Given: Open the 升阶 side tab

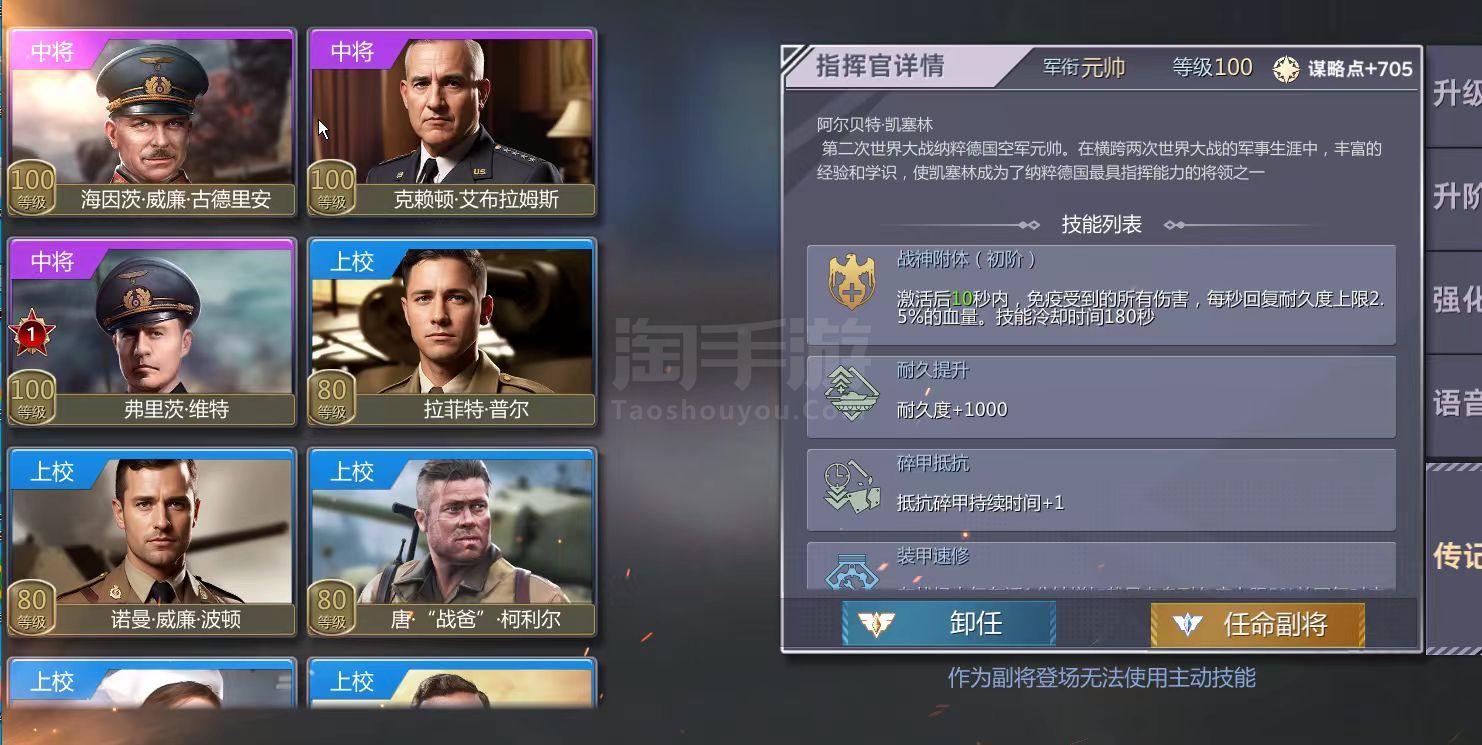Looking at the screenshot, I should pyautogui.click(x=1455, y=198).
